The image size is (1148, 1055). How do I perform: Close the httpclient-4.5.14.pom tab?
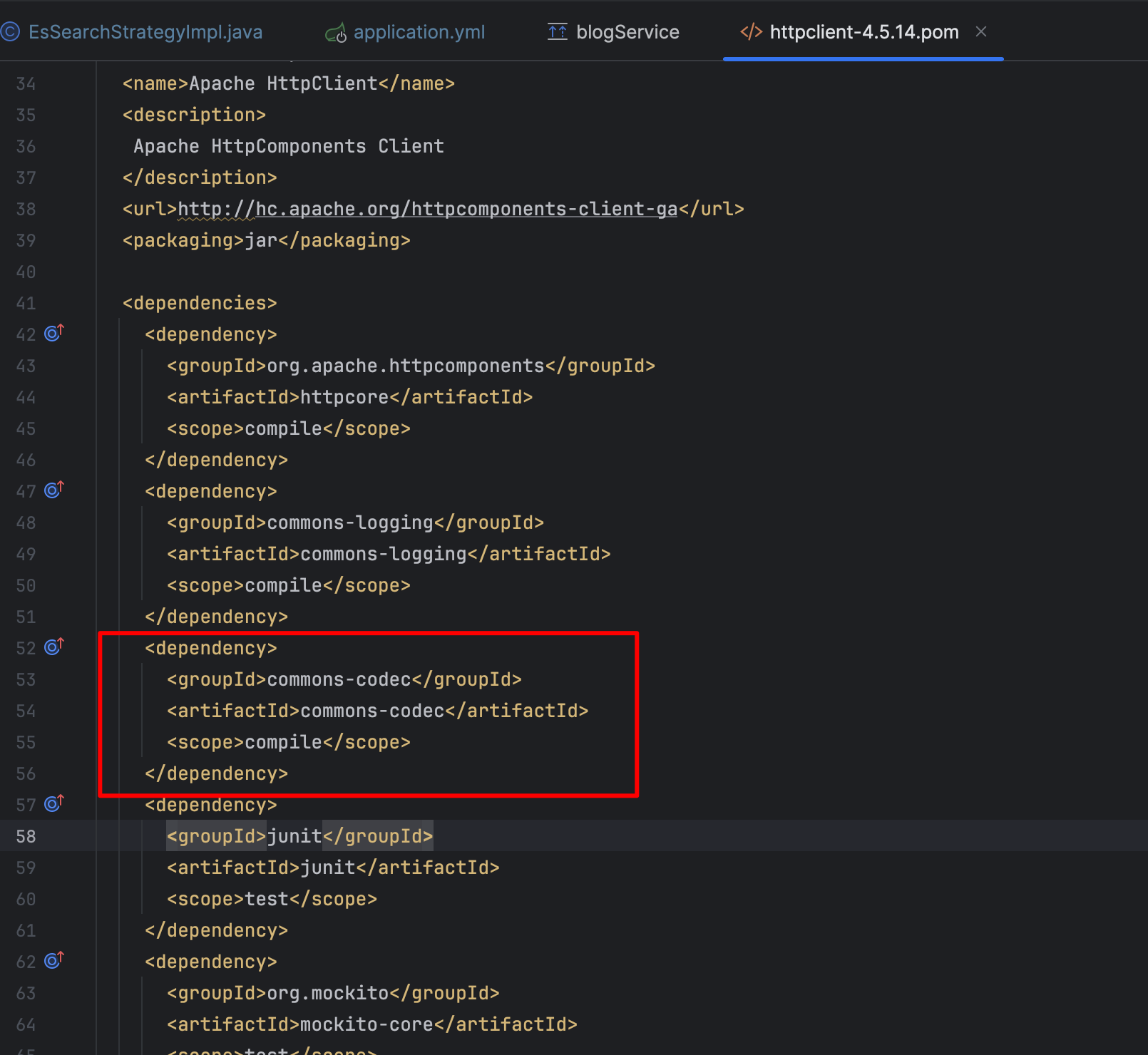coord(981,31)
